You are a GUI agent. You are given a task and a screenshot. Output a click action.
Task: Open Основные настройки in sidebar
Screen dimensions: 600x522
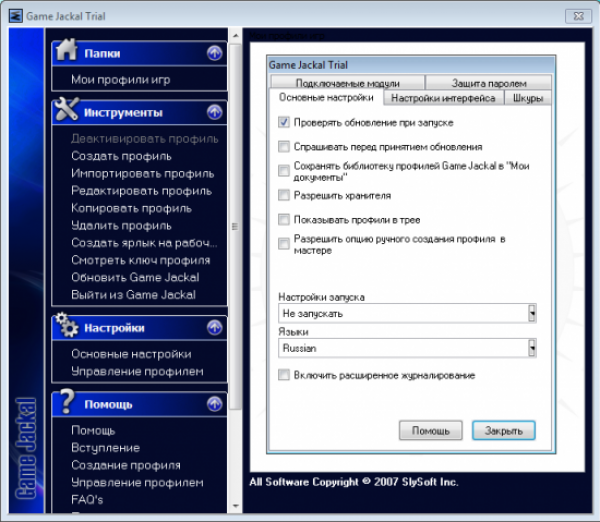pyautogui.click(x=131, y=354)
